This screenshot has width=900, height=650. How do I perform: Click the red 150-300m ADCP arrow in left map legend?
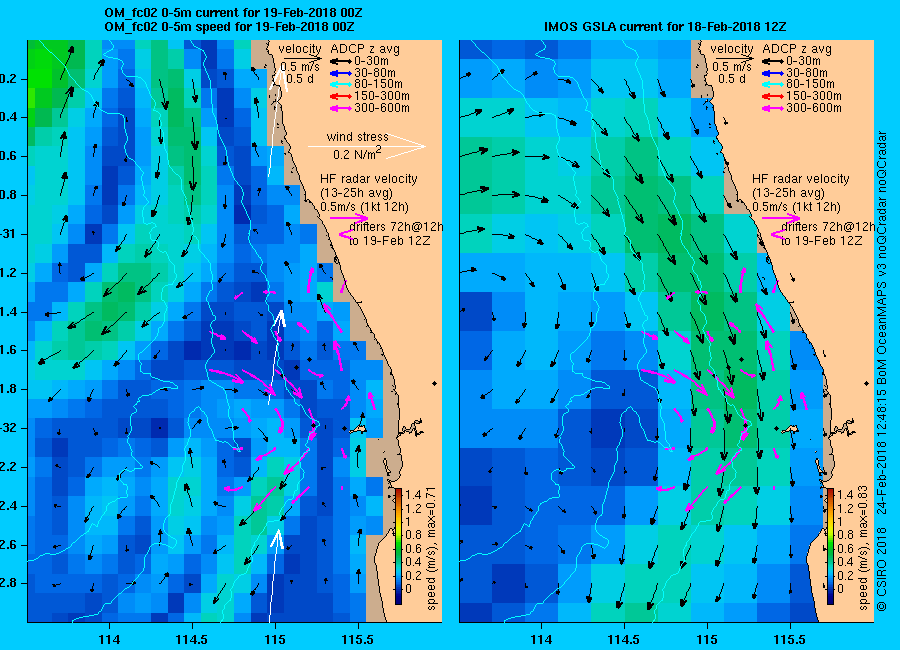(340, 96)
